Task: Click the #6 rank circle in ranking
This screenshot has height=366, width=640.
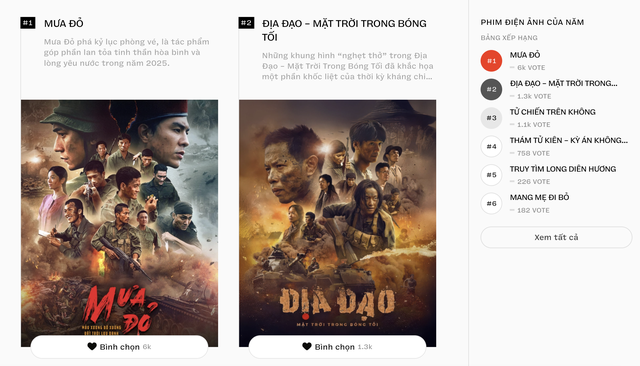Action: click(491, 203)
